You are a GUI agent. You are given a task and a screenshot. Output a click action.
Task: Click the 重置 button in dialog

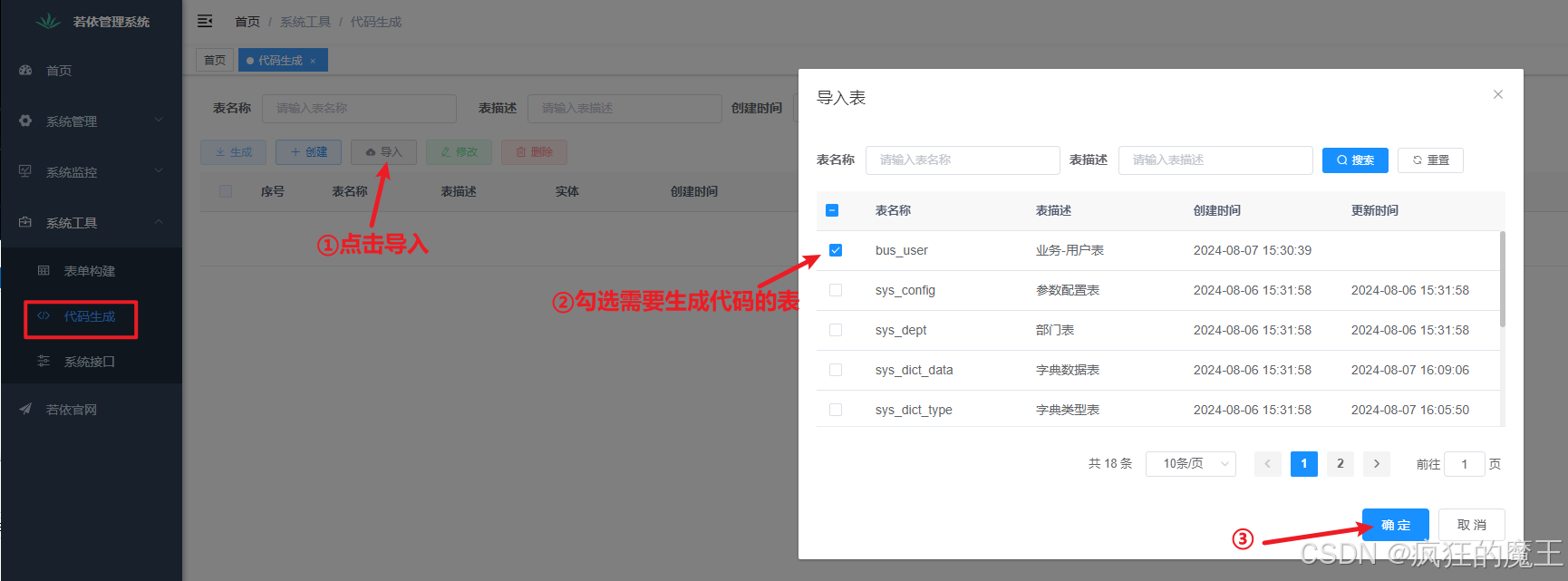[x=1430, y=160]
